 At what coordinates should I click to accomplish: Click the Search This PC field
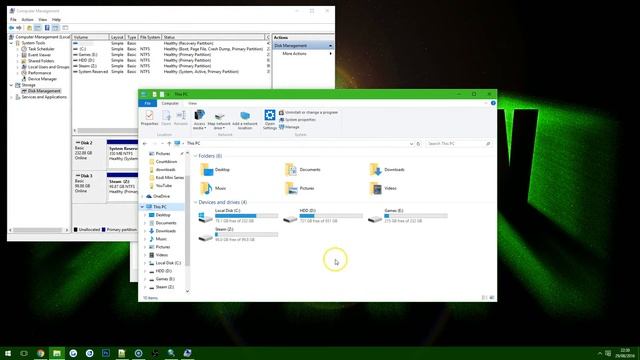(x=458, y=144)
